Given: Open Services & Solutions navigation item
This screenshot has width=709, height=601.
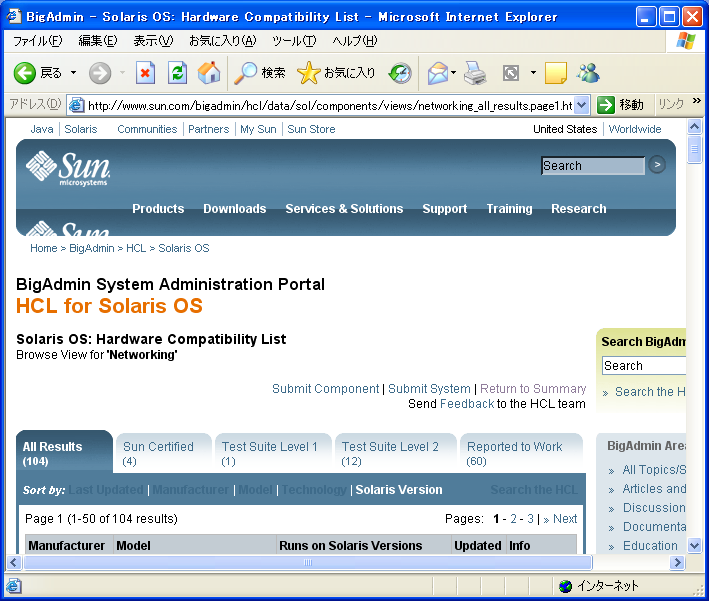Looking at the screenshot, I should 344,208.
